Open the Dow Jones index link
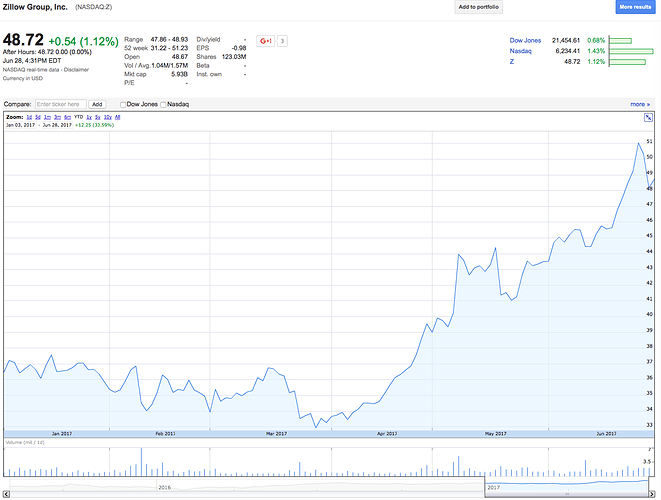This screenshot has height=500, width=661. tap(526, 40)
